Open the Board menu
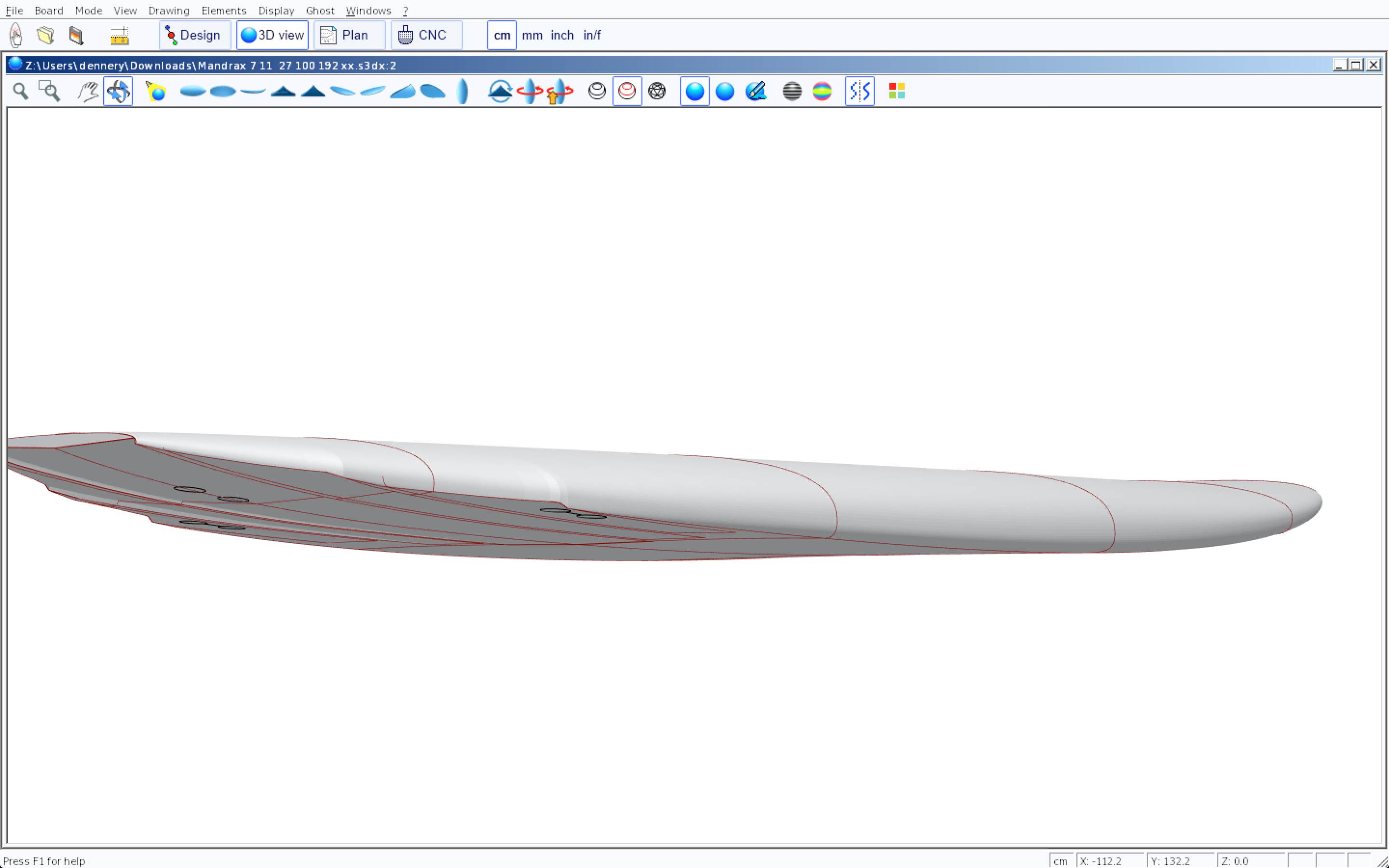Image resolution: width=1389 pixels, height=868 pixels. [49, 10]
